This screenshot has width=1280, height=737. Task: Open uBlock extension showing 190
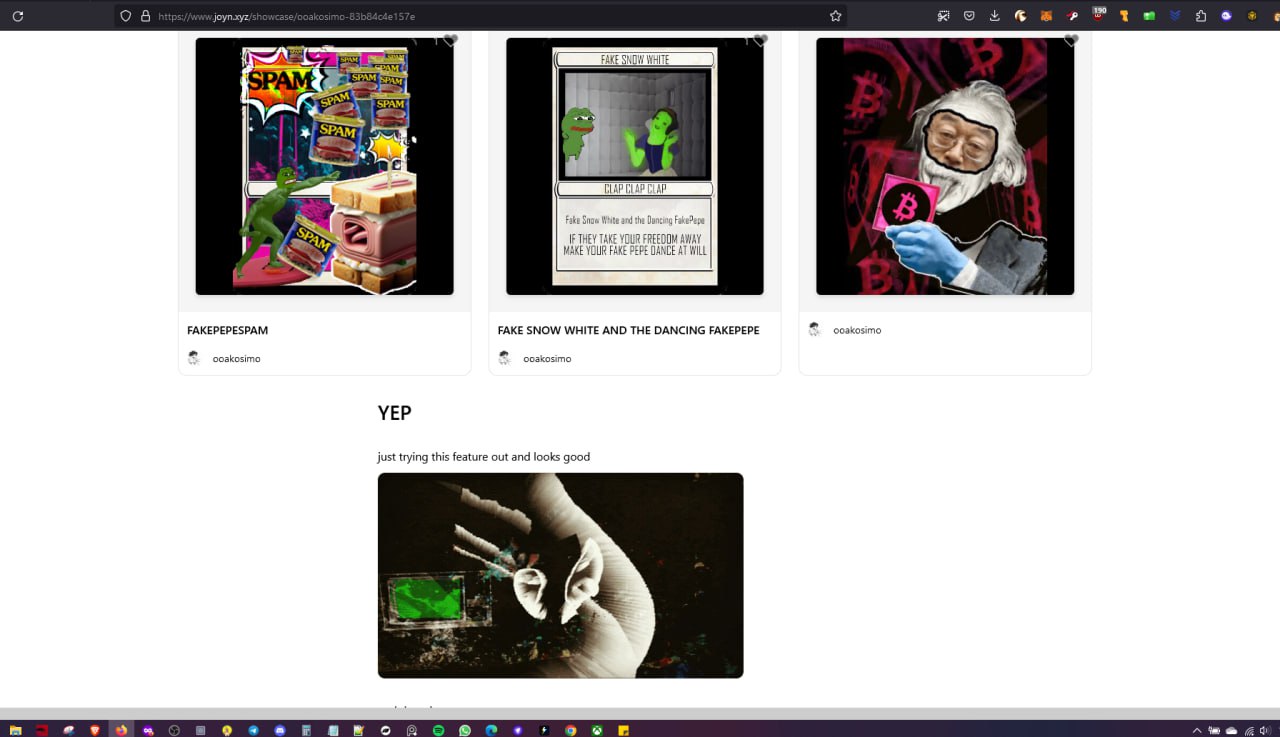click(x=1099, y=15)
